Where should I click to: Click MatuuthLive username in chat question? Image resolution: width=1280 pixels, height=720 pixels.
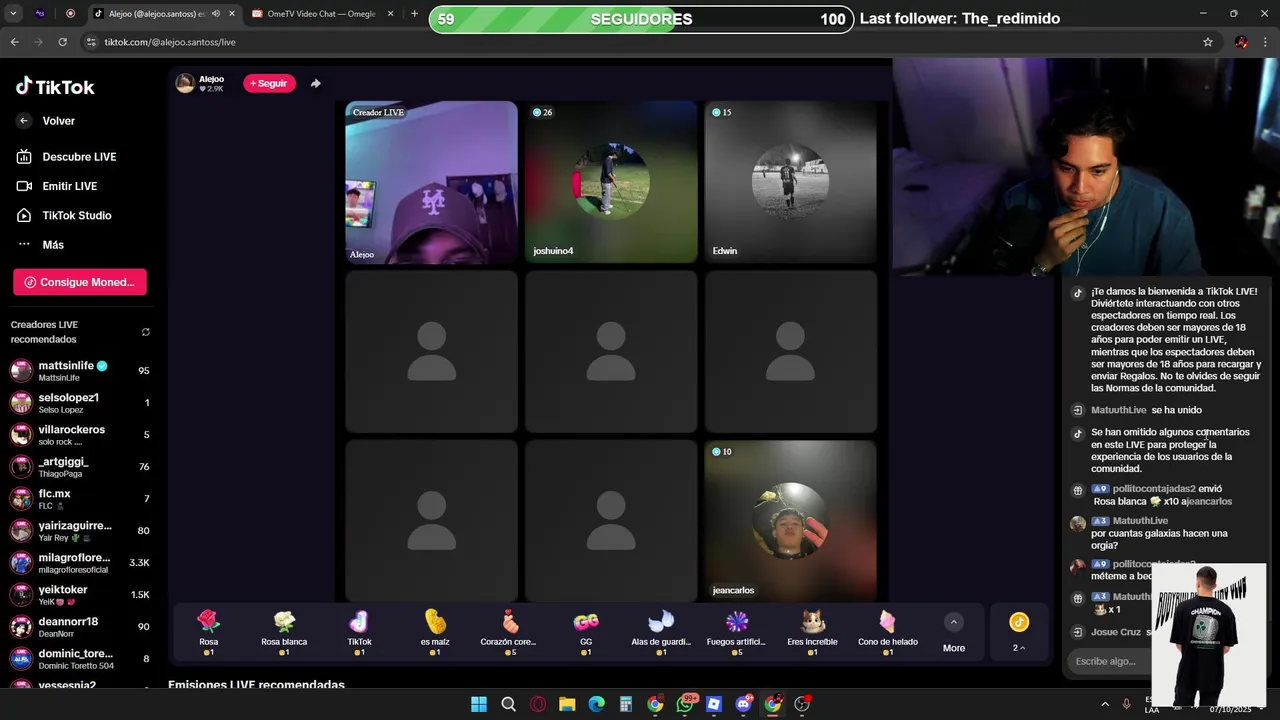pyautogui.click(x=1140, y=521)
